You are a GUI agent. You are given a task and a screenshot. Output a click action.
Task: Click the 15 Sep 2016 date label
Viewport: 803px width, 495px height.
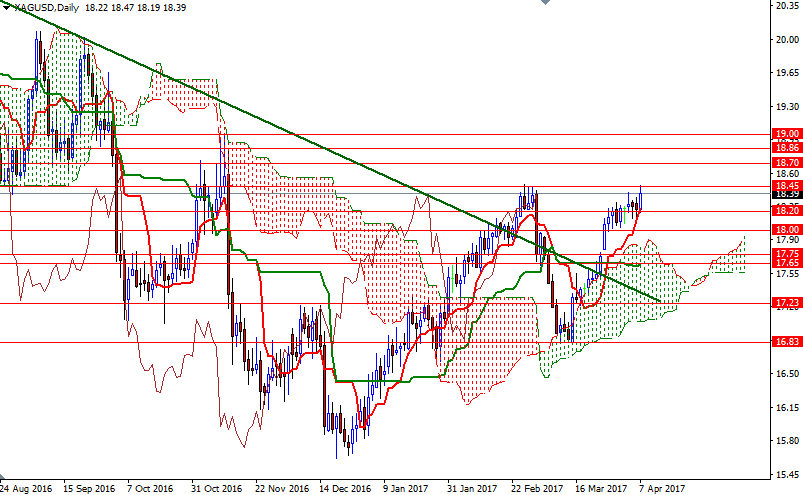pyautogui.click(x=90, y=489)
